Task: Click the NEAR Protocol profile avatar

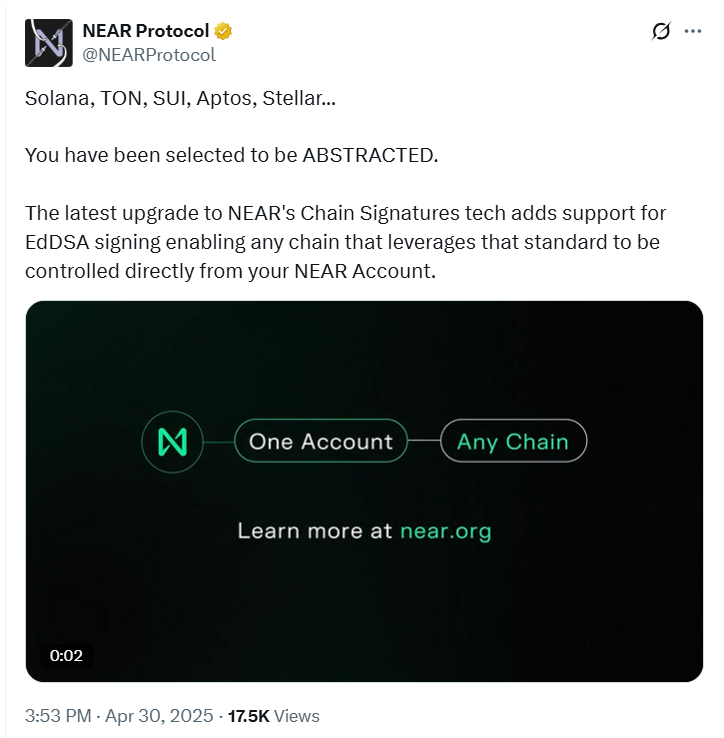Action: [49, 43]
